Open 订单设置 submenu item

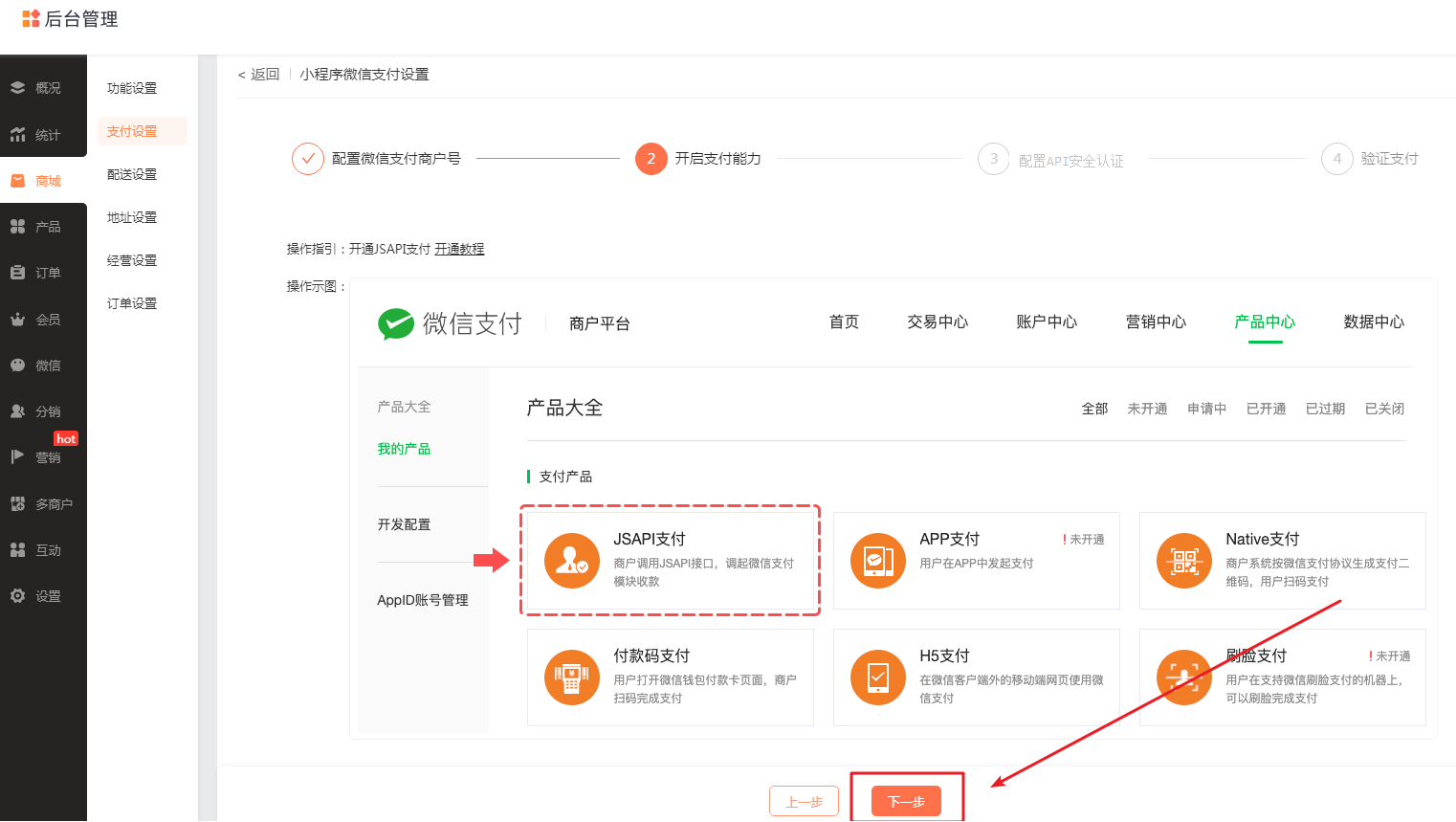(x=132, y=303)
